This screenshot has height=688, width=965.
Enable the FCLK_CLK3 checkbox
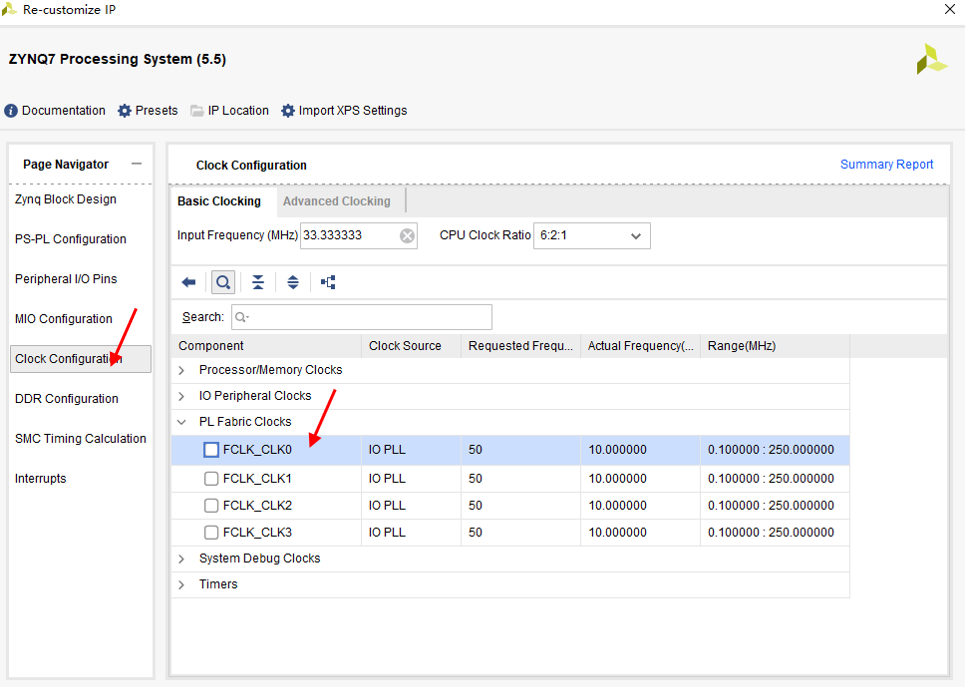211,532
